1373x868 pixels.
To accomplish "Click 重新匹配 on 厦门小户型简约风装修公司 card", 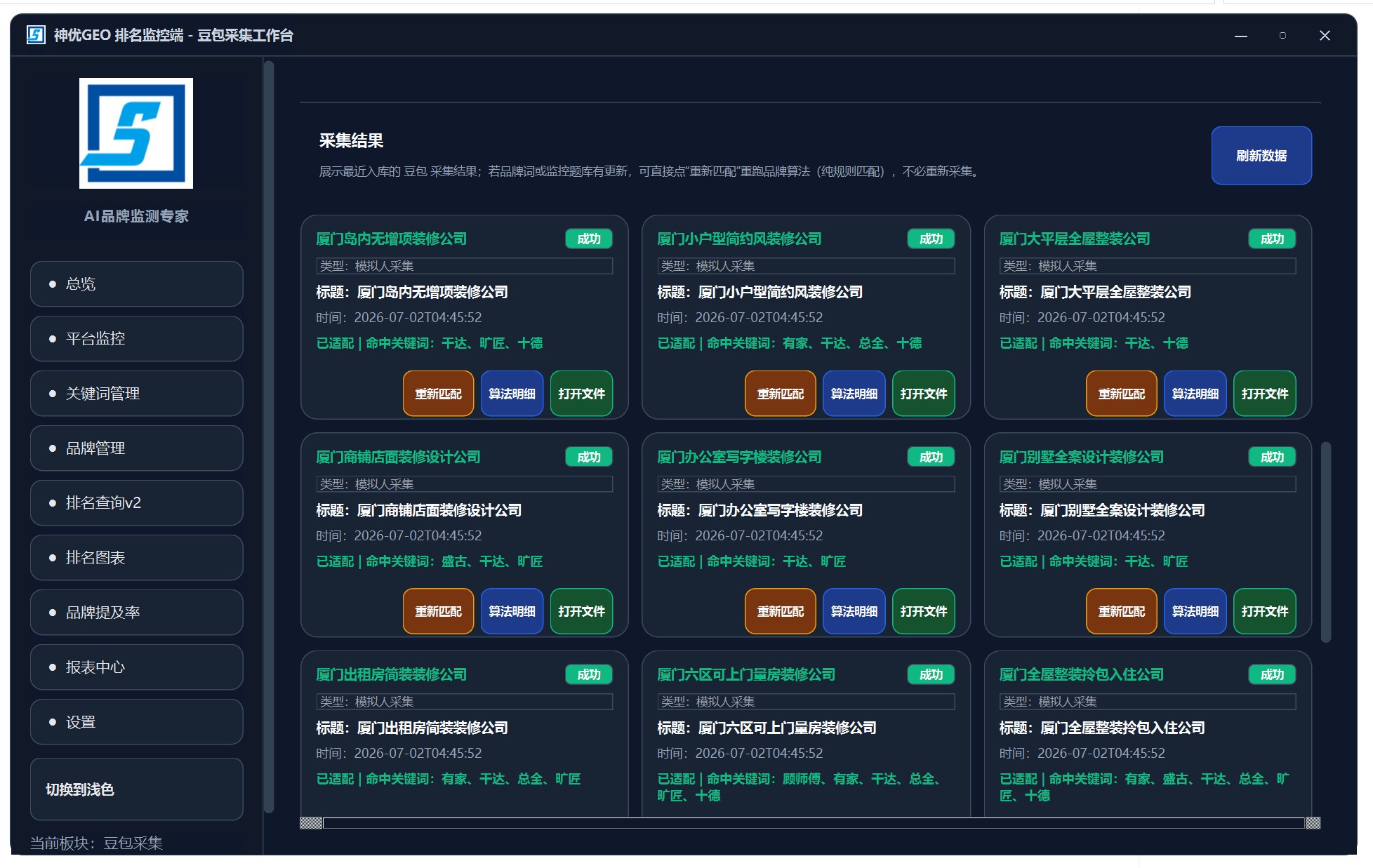I will (x=780, y=394).
